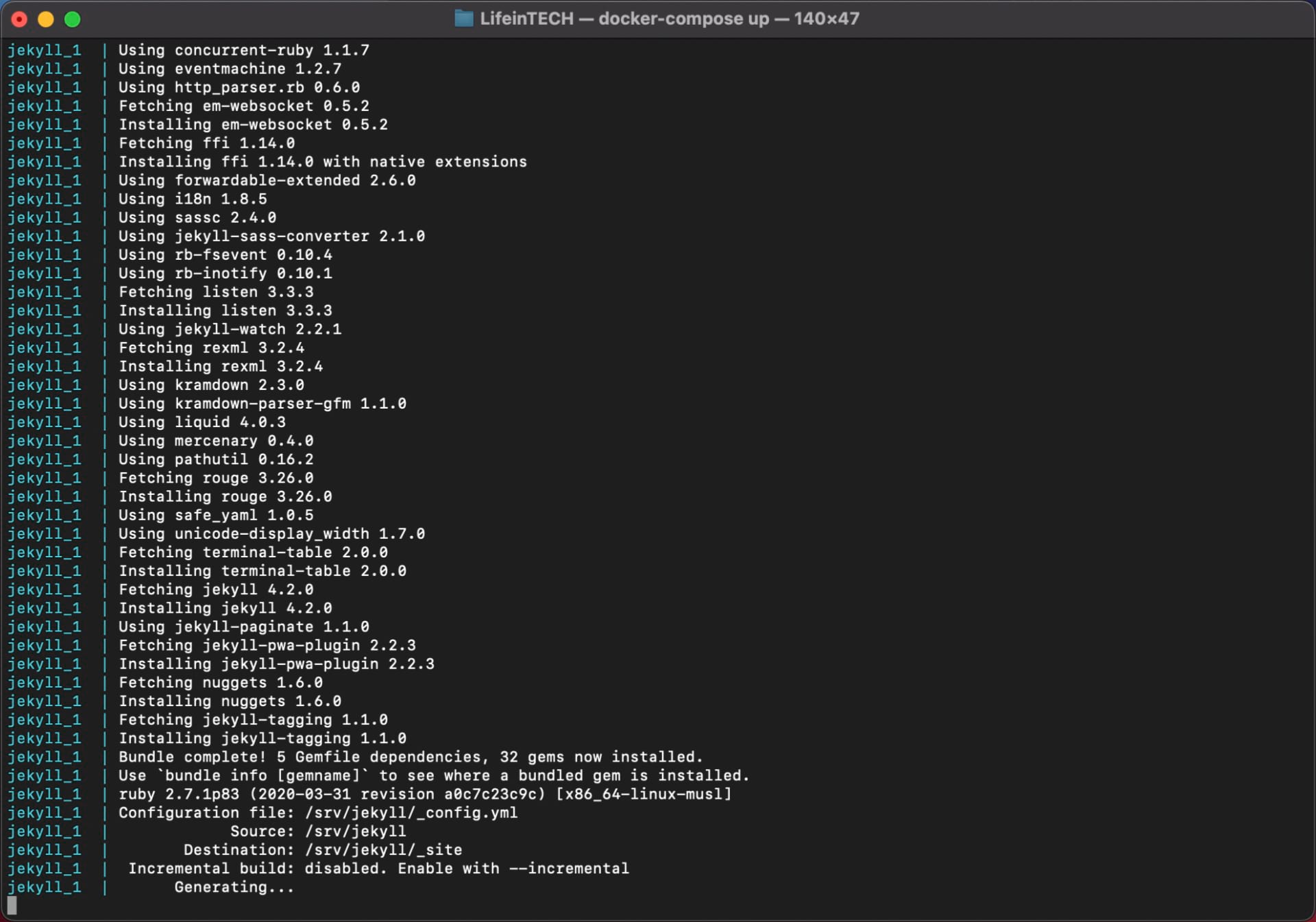Click the "Generating..." status text

233,887
